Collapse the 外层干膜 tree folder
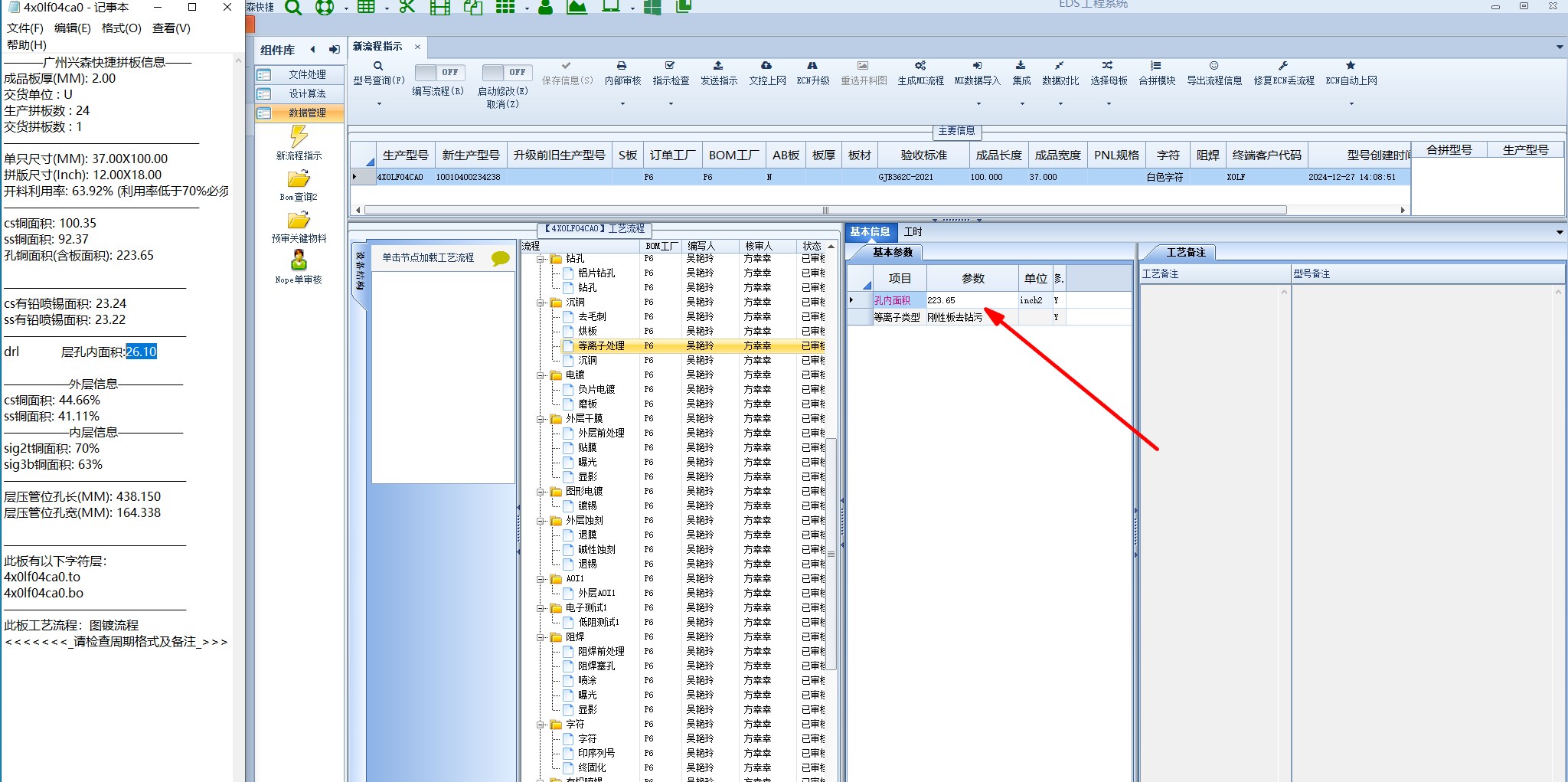Screen dimensions: 1568x782 pyautogui.click(x=541, y=419)
